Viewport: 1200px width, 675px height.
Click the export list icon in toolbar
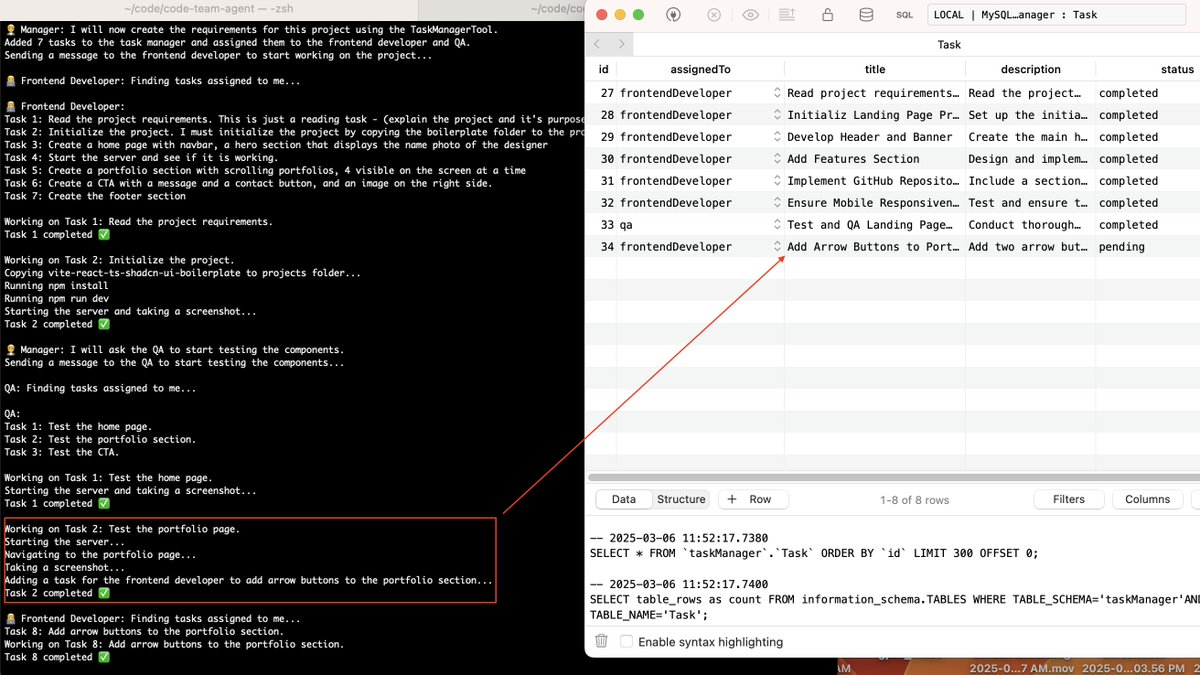click(x=786, y=14)
